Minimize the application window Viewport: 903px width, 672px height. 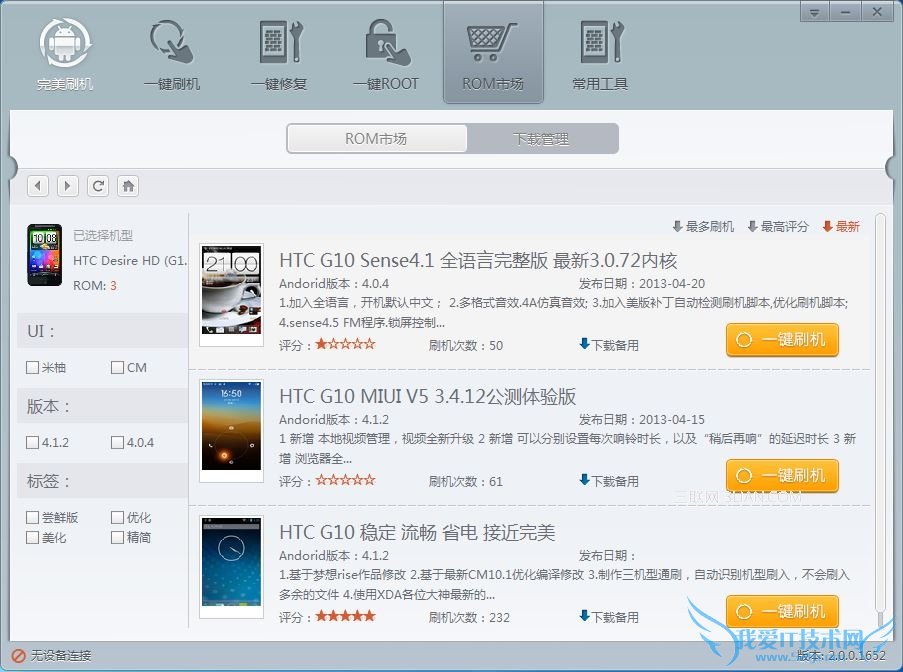pos(845,12)
